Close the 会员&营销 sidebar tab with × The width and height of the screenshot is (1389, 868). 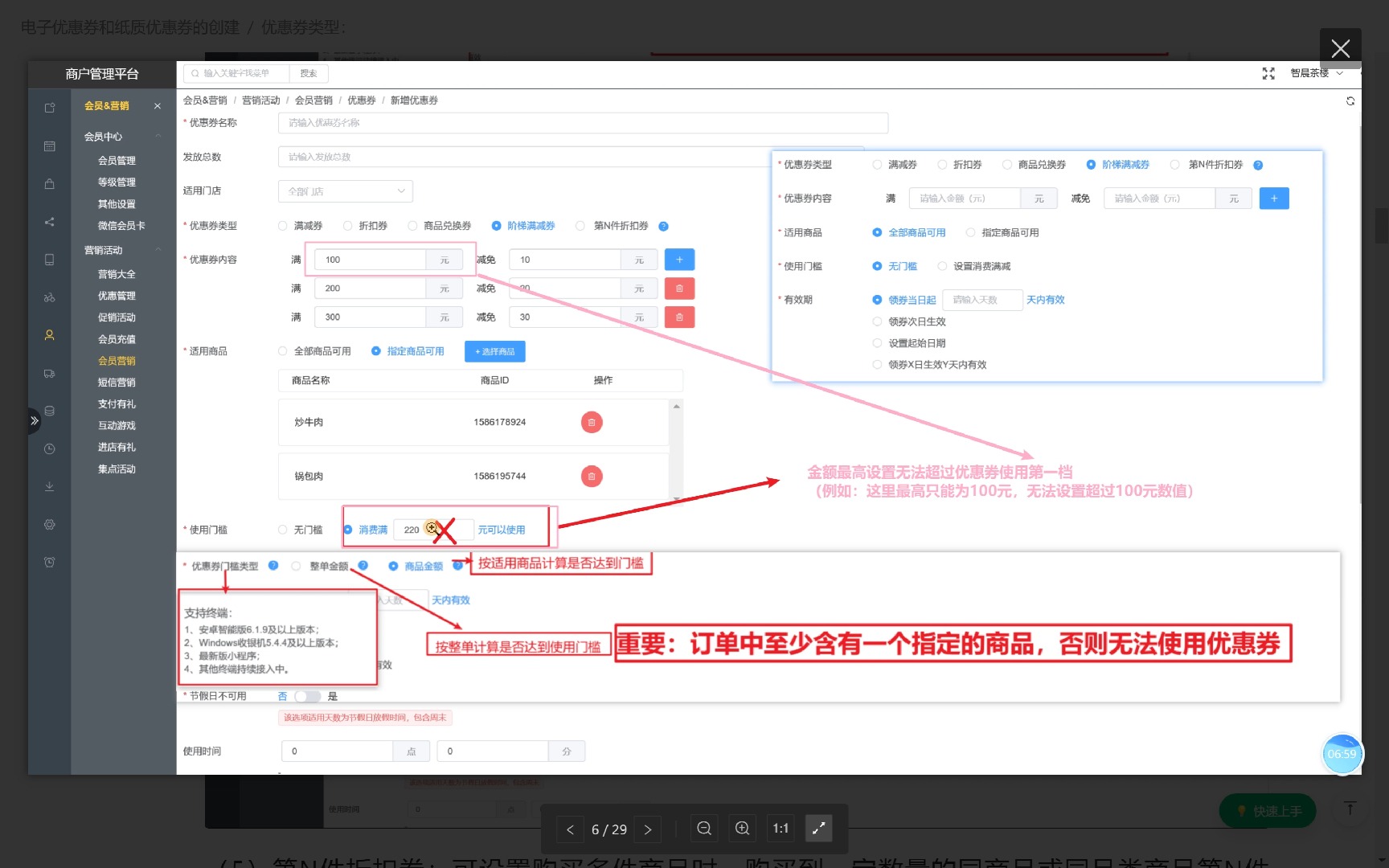(x=158, y=106)
